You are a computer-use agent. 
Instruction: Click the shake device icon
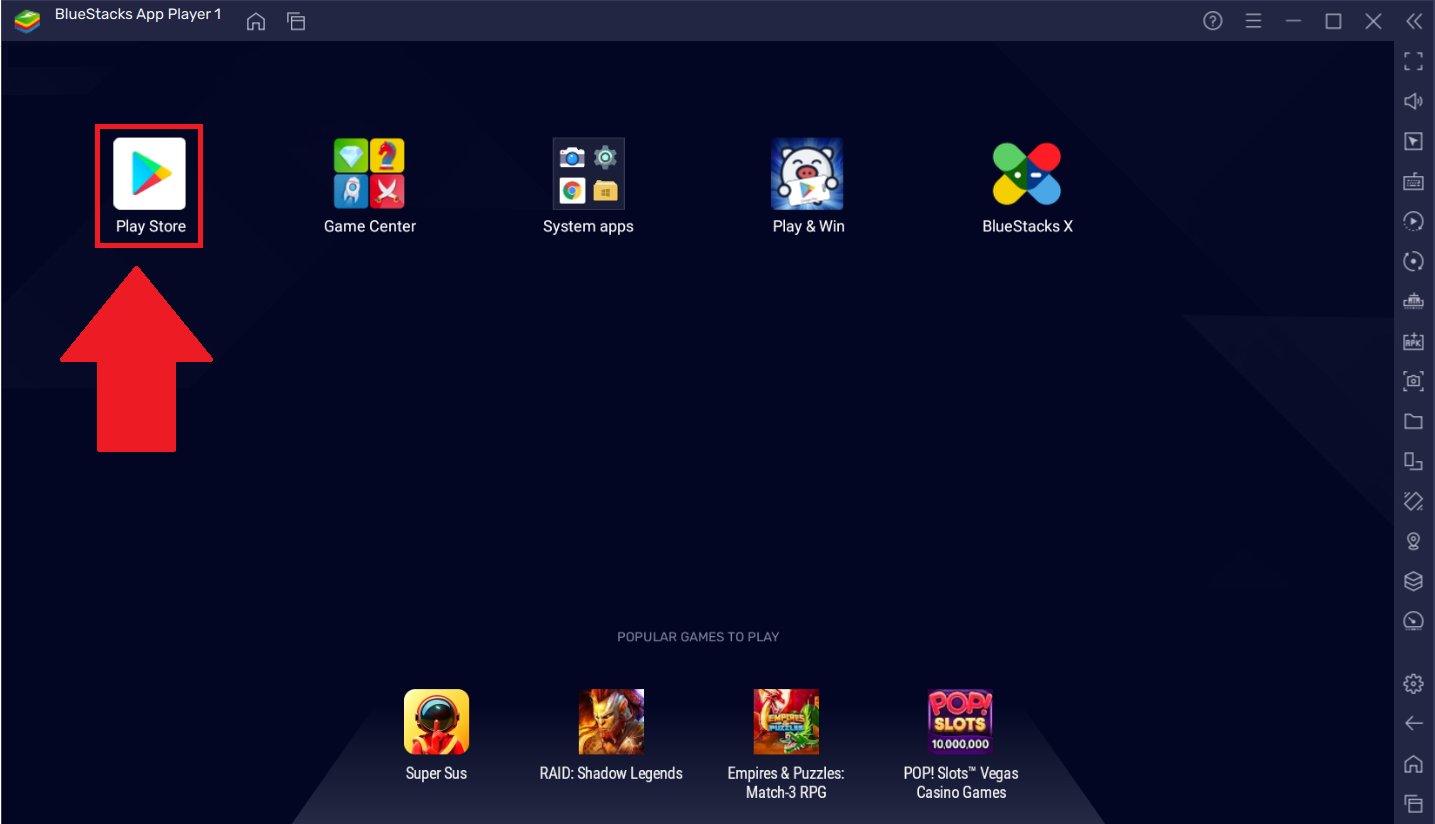click(x=1413, y=501)
